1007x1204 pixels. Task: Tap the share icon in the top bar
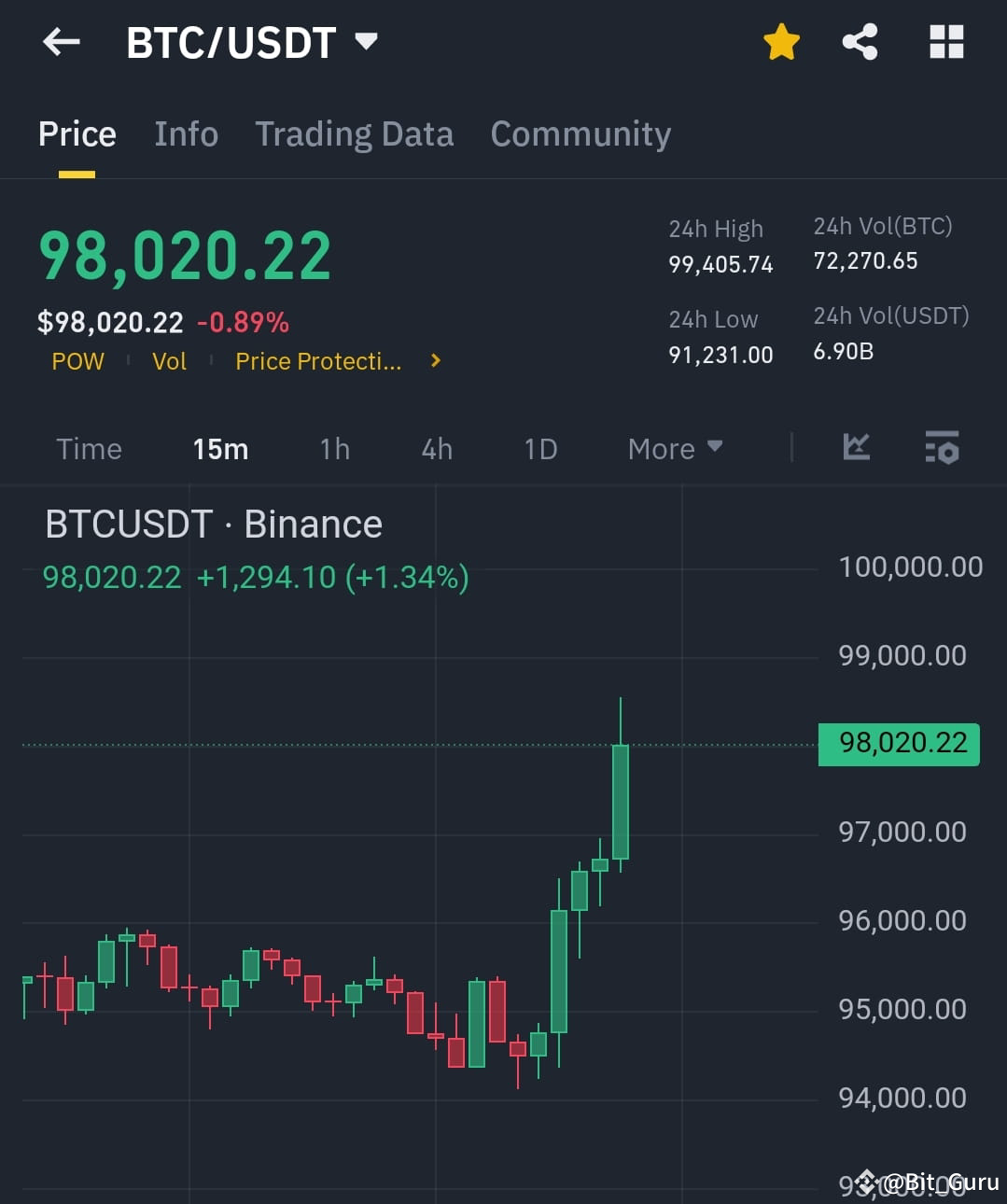(860, 42)
